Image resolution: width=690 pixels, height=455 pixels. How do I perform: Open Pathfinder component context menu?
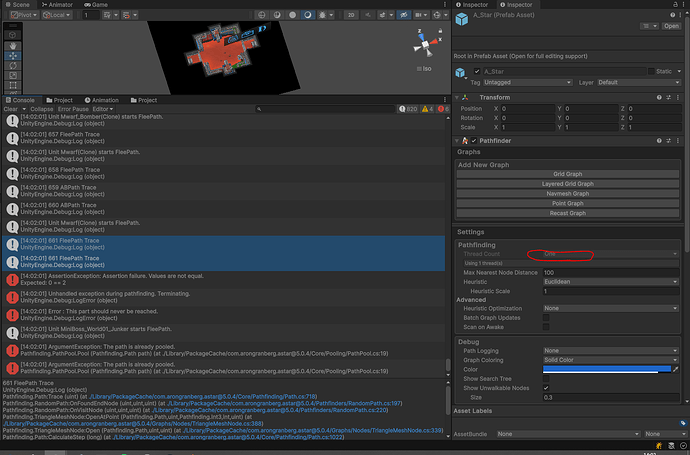click(678, 141)
